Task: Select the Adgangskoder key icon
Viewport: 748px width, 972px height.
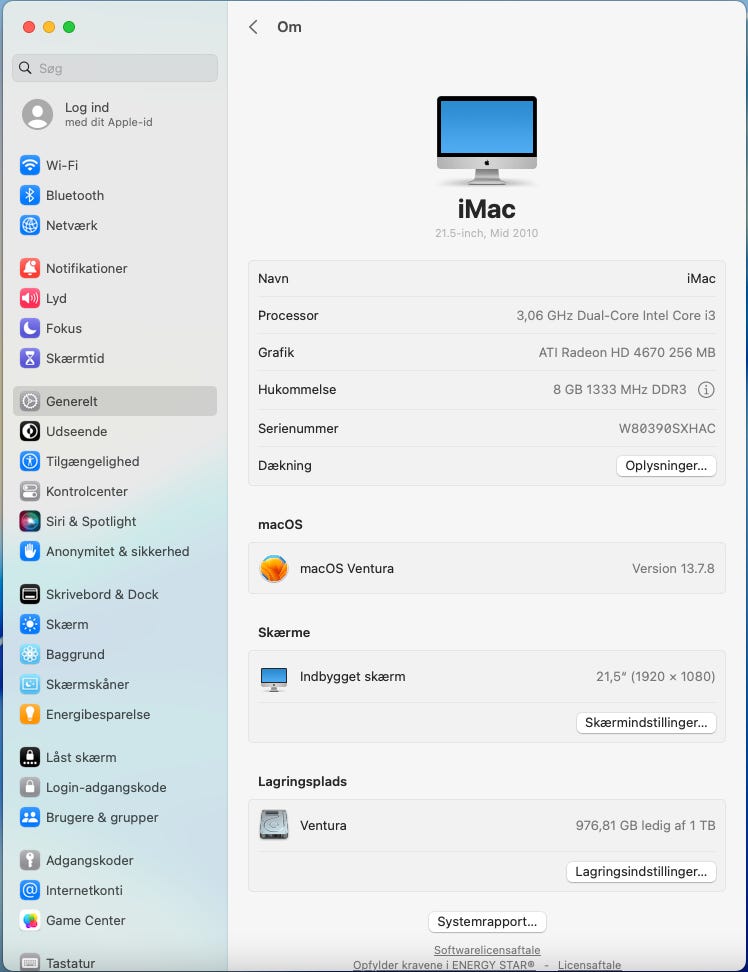Action: pos(30,860)
